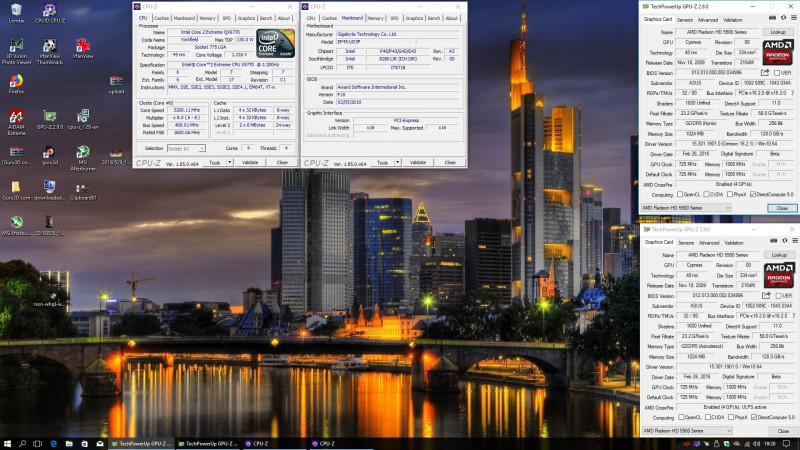Open the Lomtár recycle bin desktop icon

click(16, 13)
